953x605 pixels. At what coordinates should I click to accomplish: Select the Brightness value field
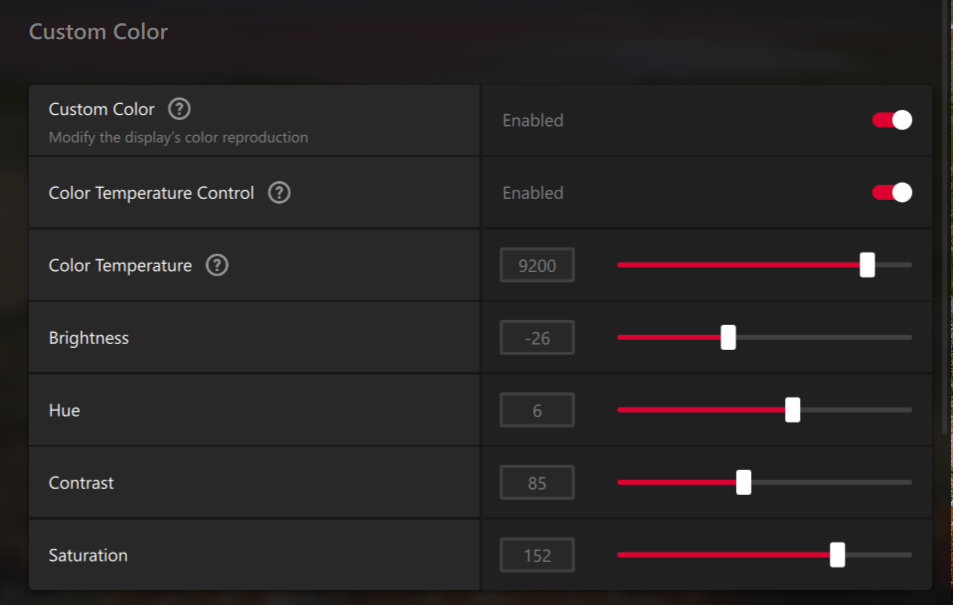pyautogui.click(x=538, y=338)
